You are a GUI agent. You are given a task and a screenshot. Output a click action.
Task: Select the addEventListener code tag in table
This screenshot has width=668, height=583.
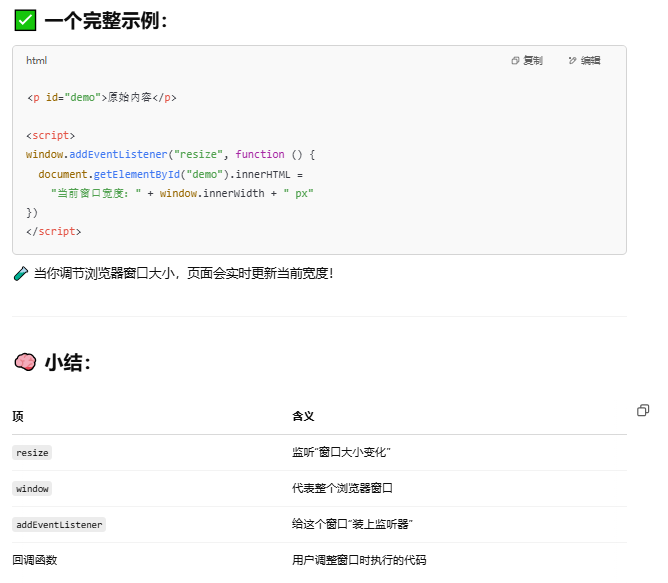point(59,525)
